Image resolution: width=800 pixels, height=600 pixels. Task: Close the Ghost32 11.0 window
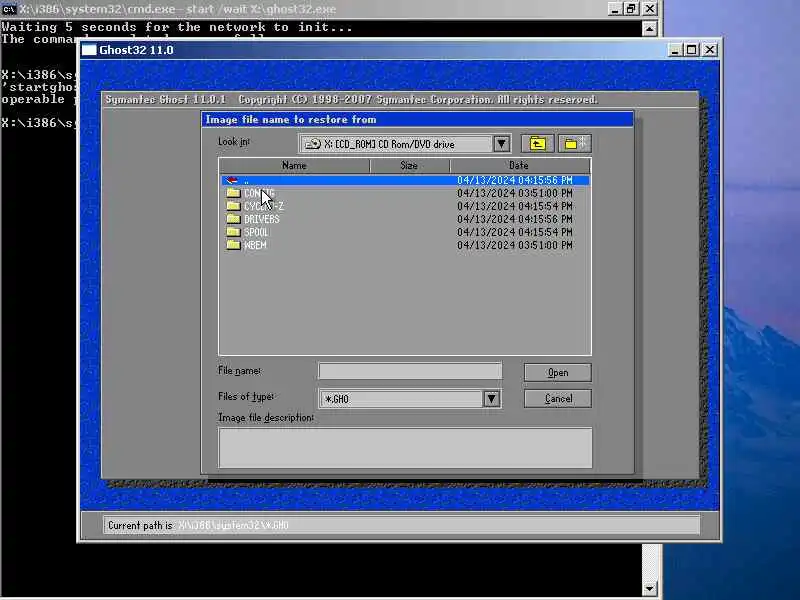pos(710,50)
